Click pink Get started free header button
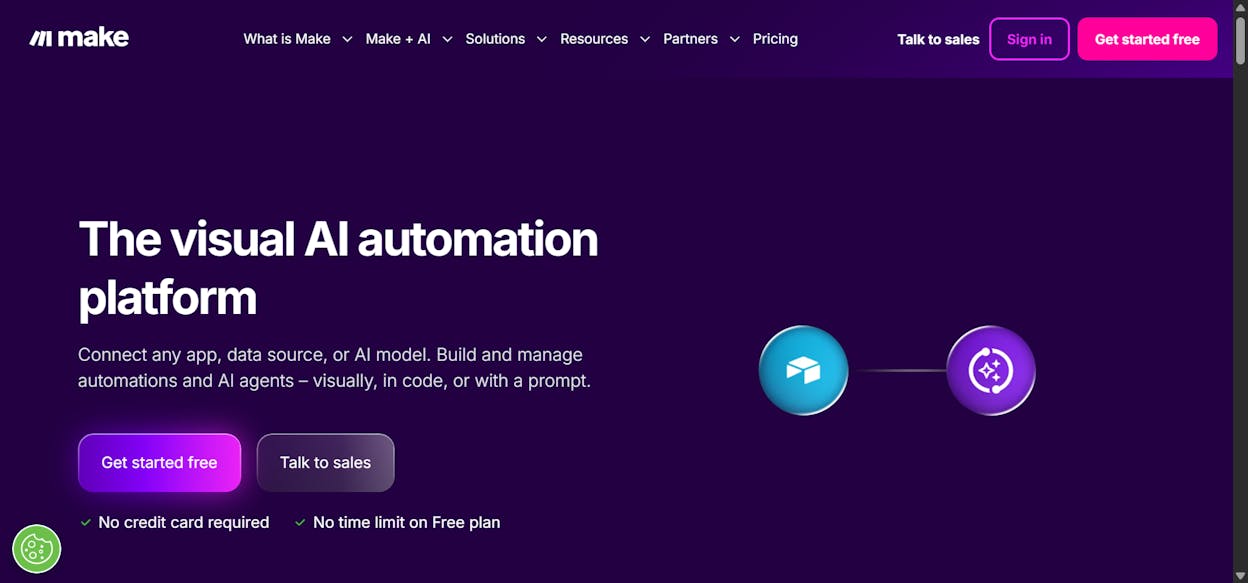This screenshot has height=583, width=1248. 1147,39
